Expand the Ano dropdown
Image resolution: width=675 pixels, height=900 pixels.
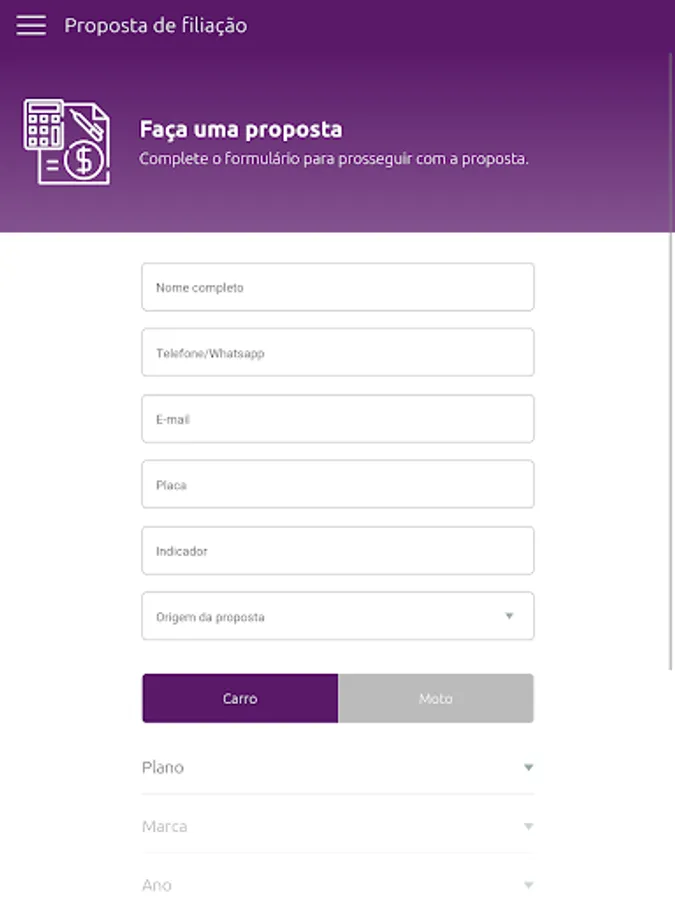[x=320, y=885]
